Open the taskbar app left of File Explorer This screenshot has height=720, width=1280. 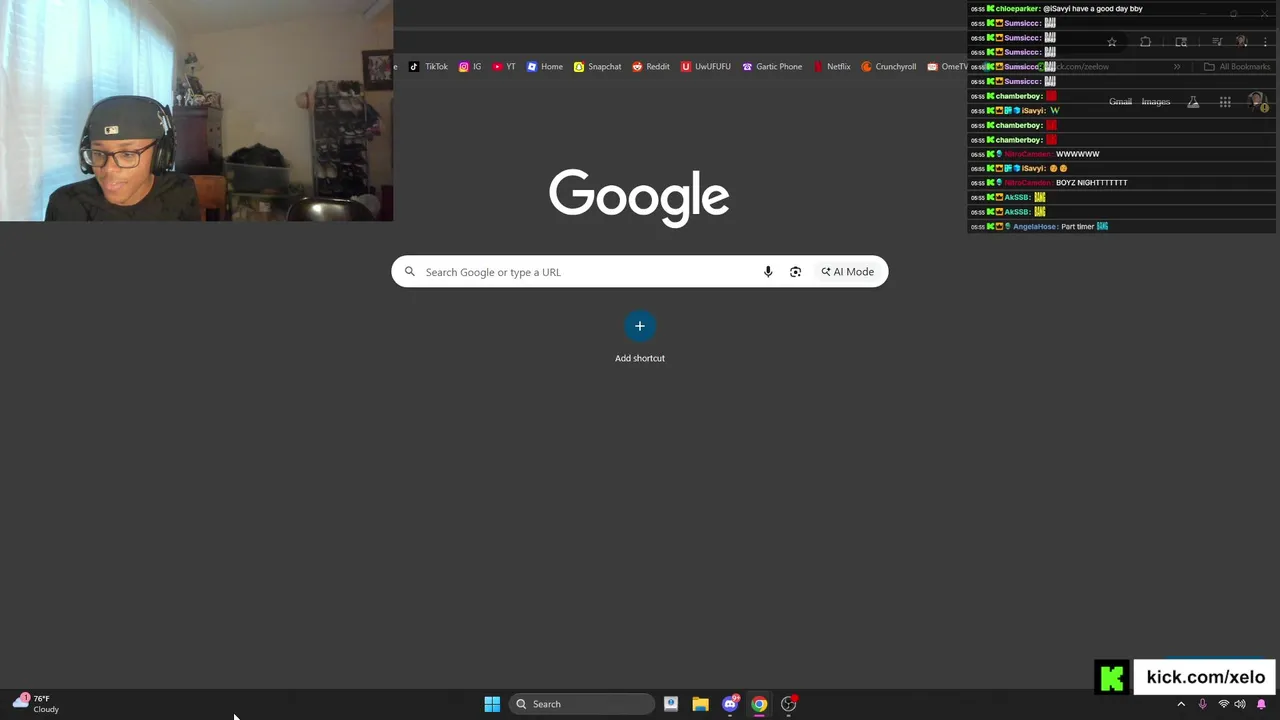point(671,704)
